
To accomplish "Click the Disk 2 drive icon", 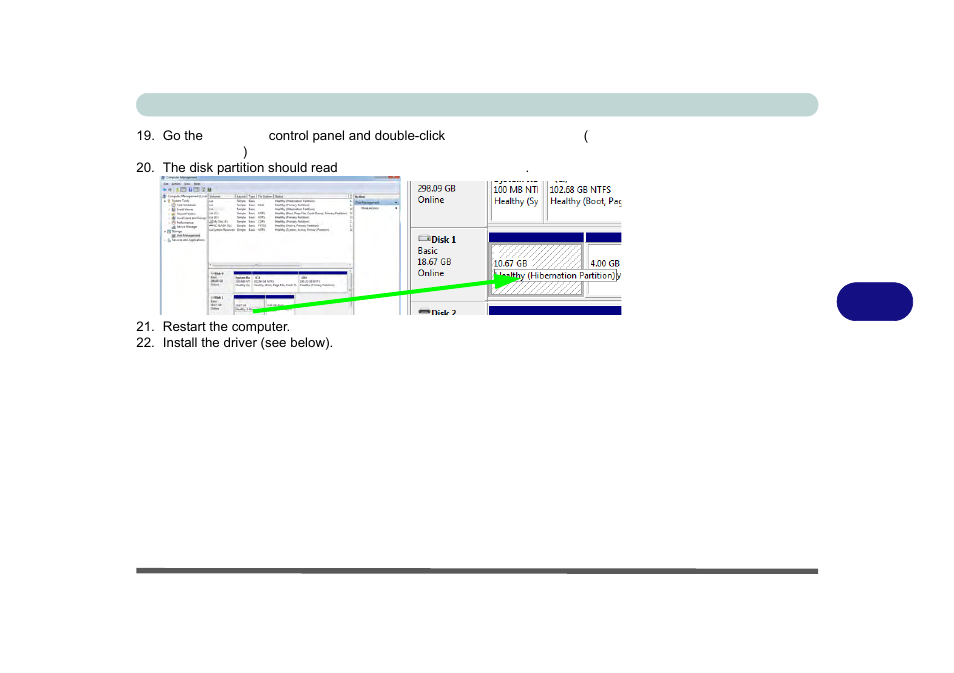I will [x=424, y=312].
